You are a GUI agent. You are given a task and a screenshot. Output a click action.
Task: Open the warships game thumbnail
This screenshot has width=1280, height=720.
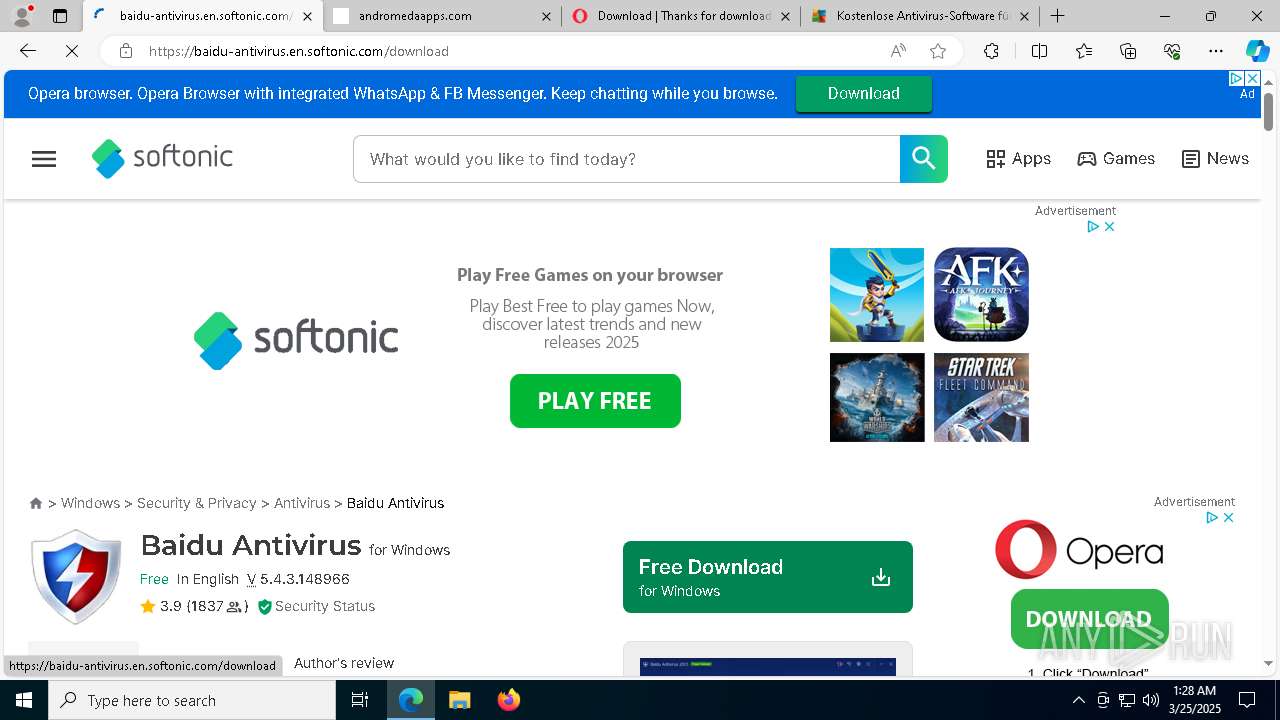click(x=877, y=397)
